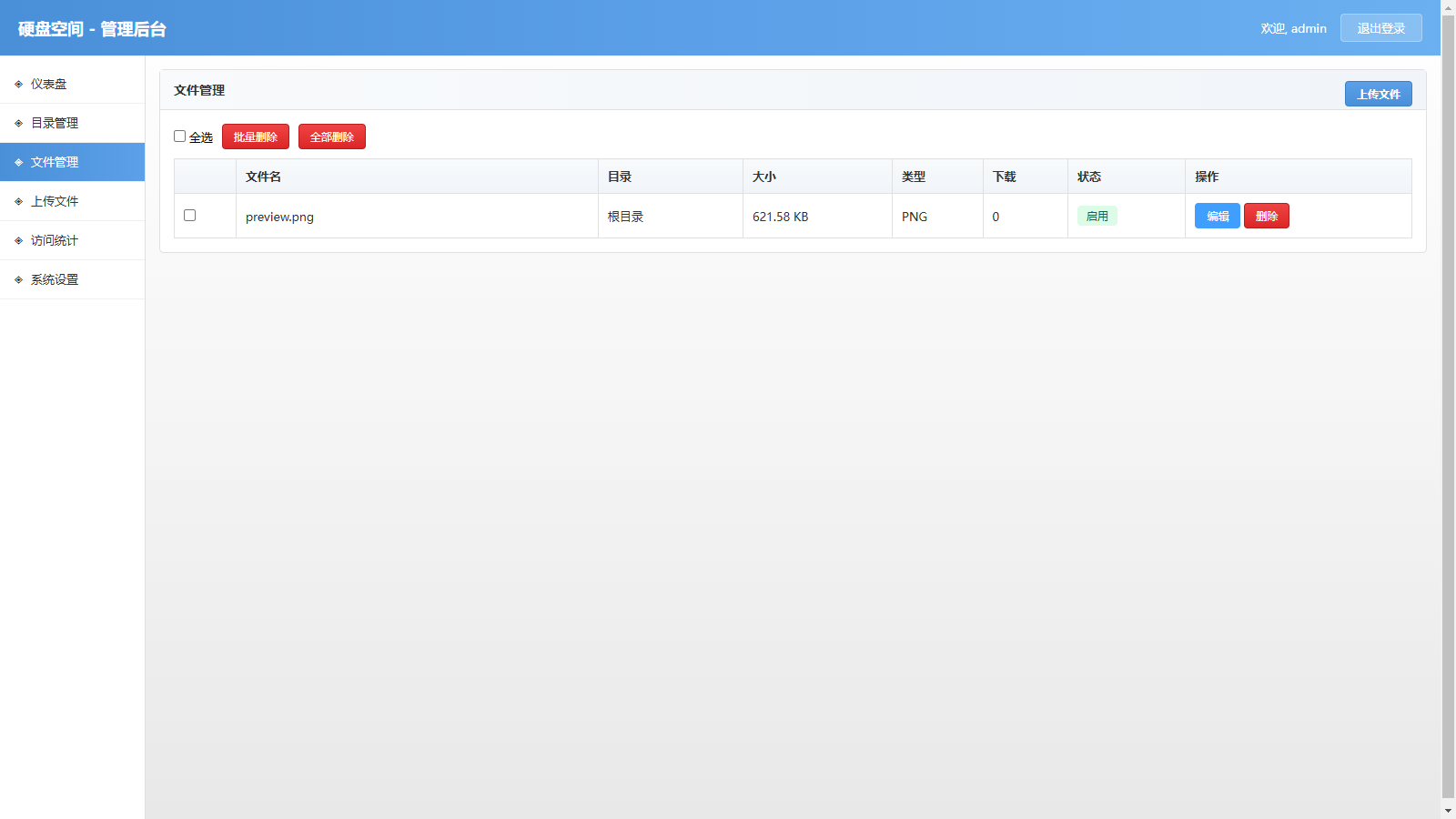1456x819 pixels.
Task: Click the 启用 status badge
Action: [x=1097, y=216]
